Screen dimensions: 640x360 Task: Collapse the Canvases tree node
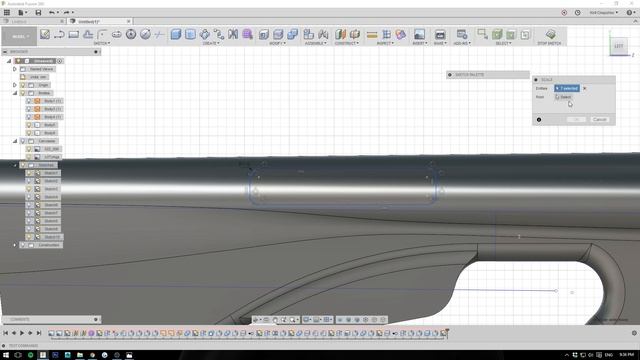click(x=15, y=141)
